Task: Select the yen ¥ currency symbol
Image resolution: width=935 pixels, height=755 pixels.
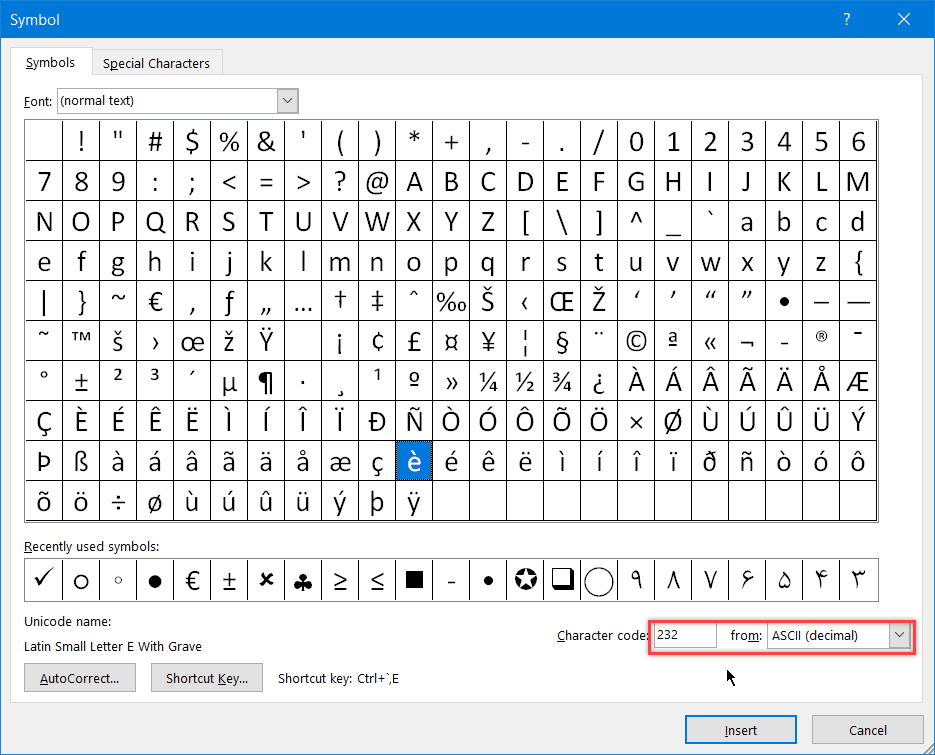Action: 488,341
